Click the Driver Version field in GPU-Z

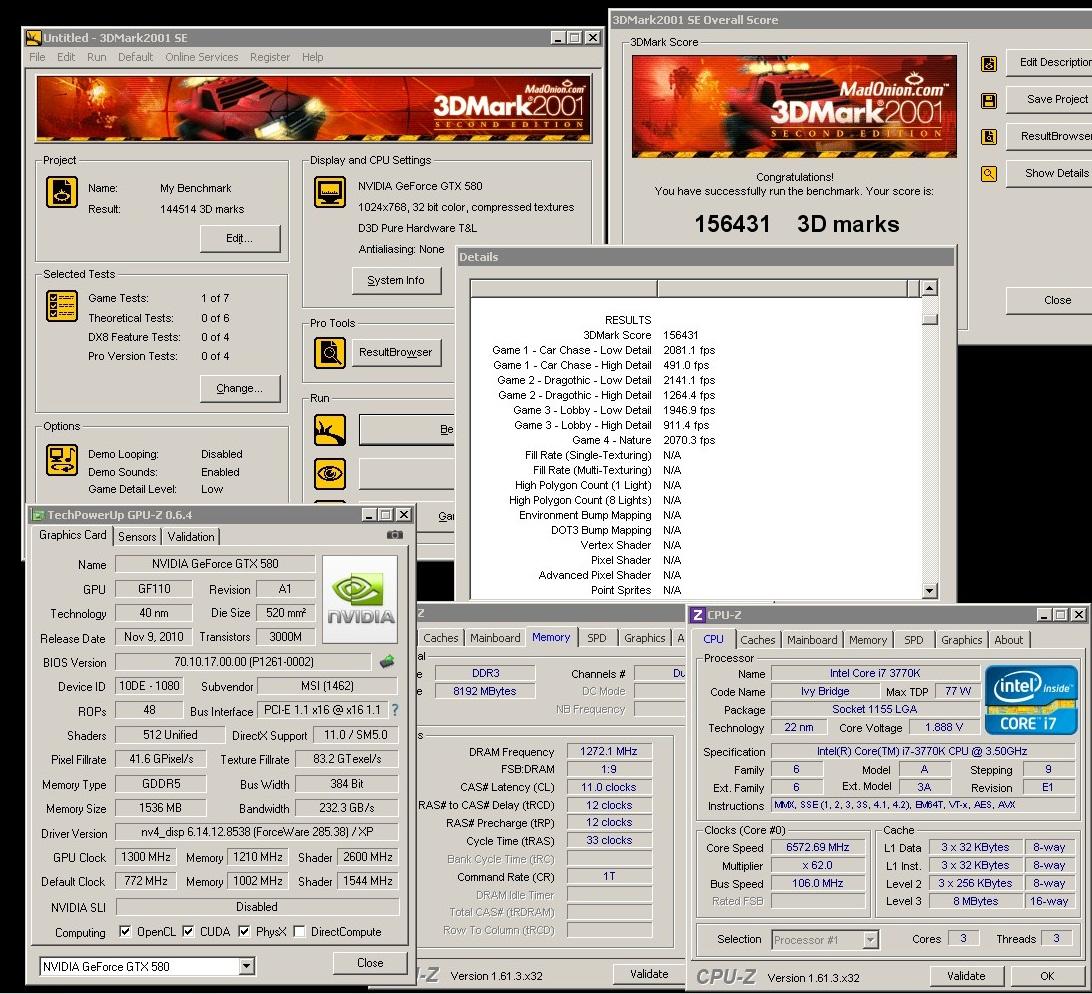pos(257,832)
